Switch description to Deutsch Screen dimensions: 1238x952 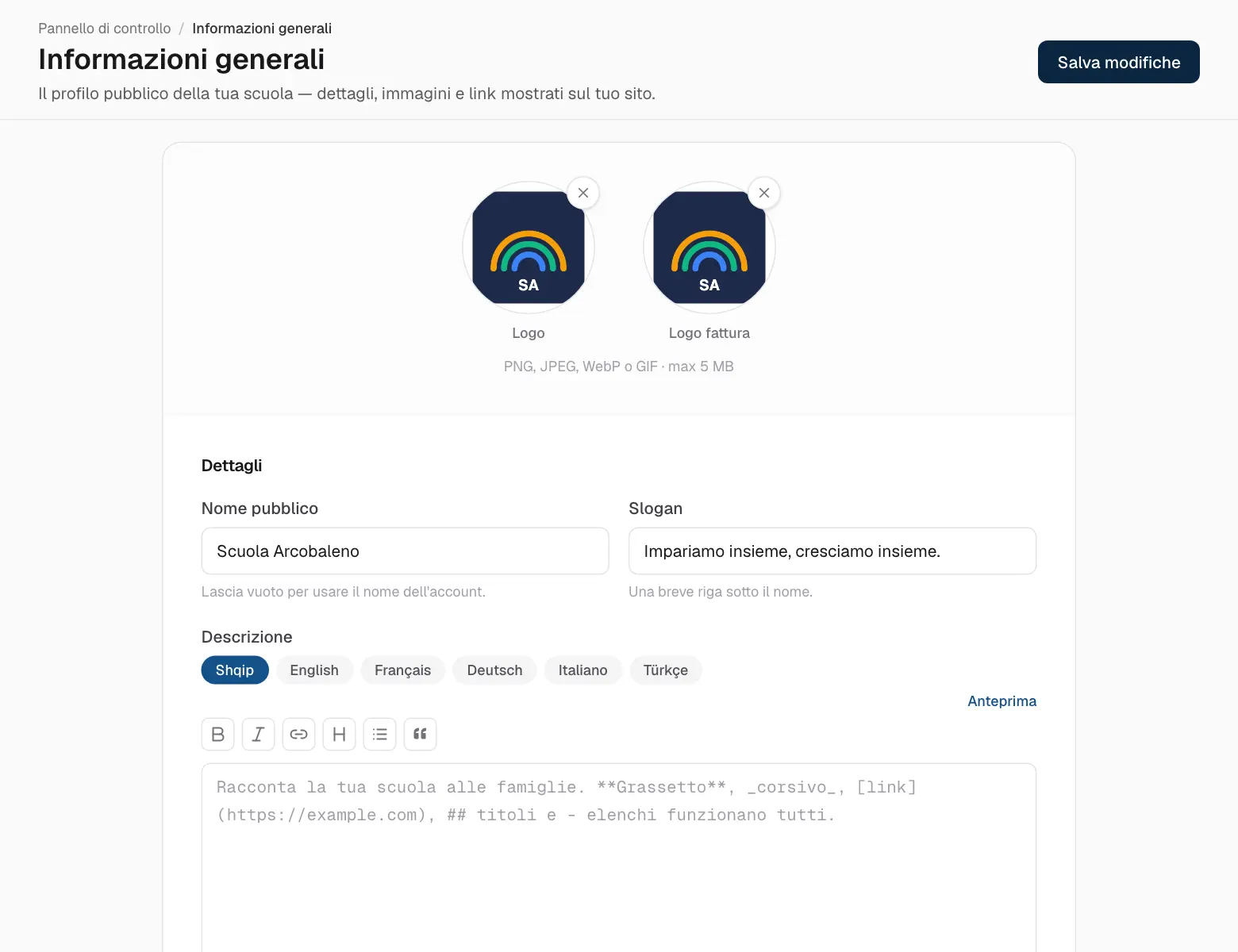click(x=495, y=670)
